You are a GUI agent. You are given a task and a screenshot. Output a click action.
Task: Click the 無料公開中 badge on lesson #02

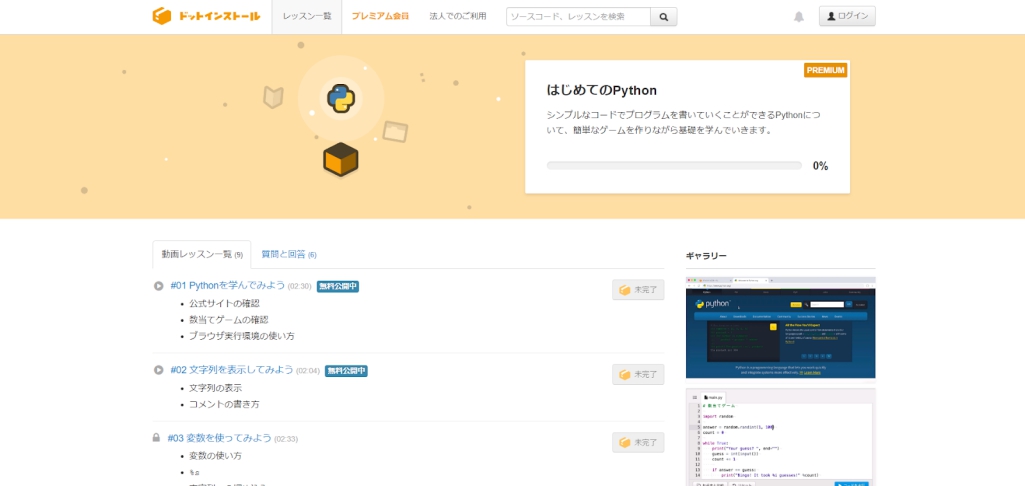[346, 371]
